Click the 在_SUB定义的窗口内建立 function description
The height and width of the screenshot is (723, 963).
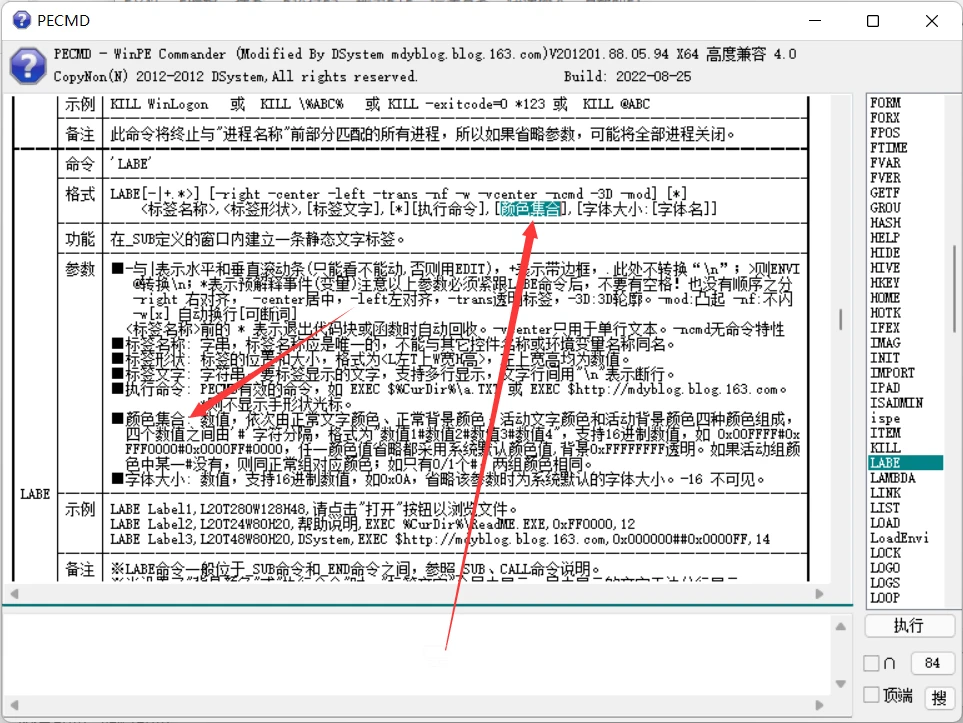pos(257,239)
